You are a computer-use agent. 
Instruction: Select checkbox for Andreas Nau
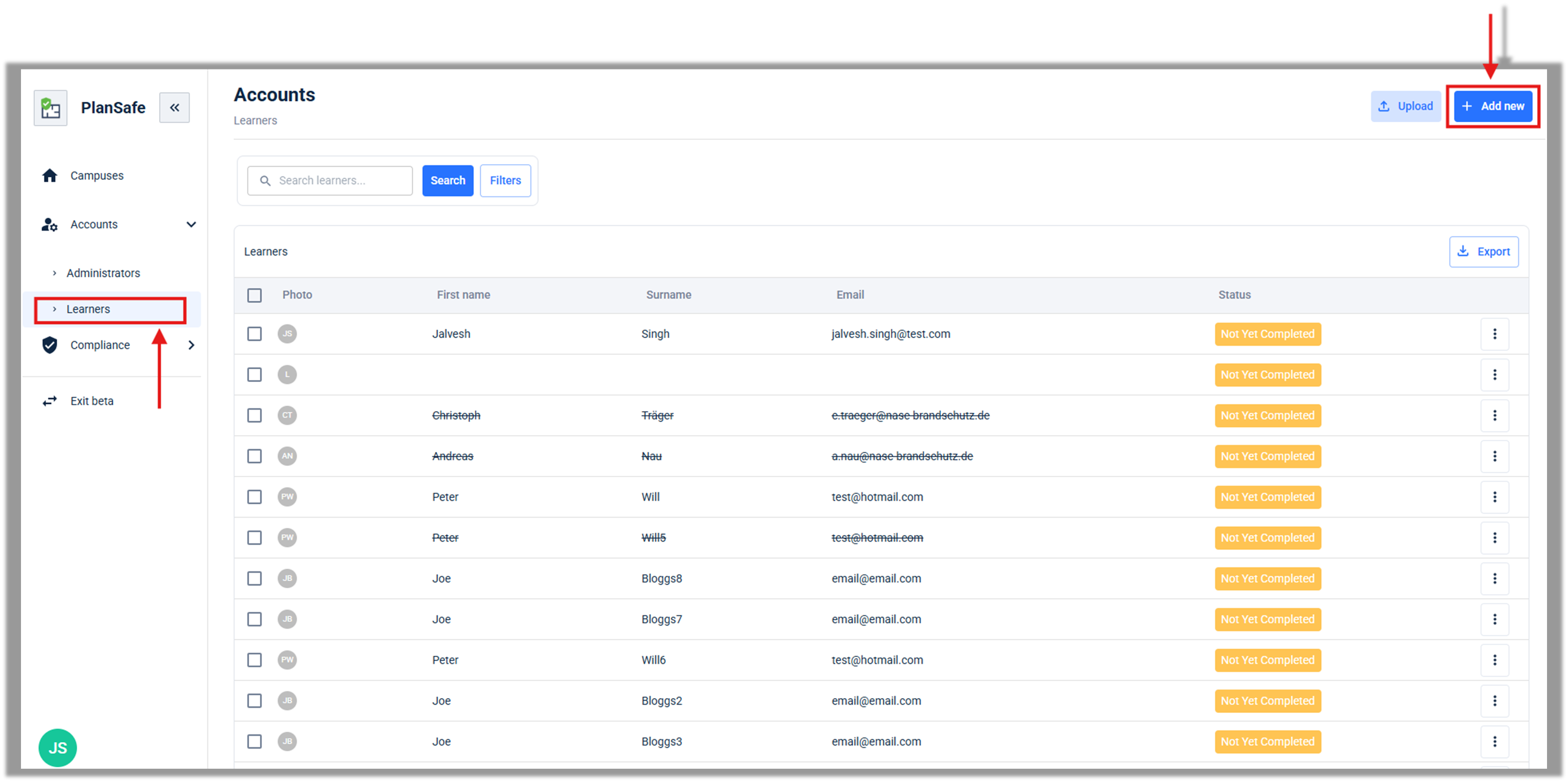tap(254, 456)
